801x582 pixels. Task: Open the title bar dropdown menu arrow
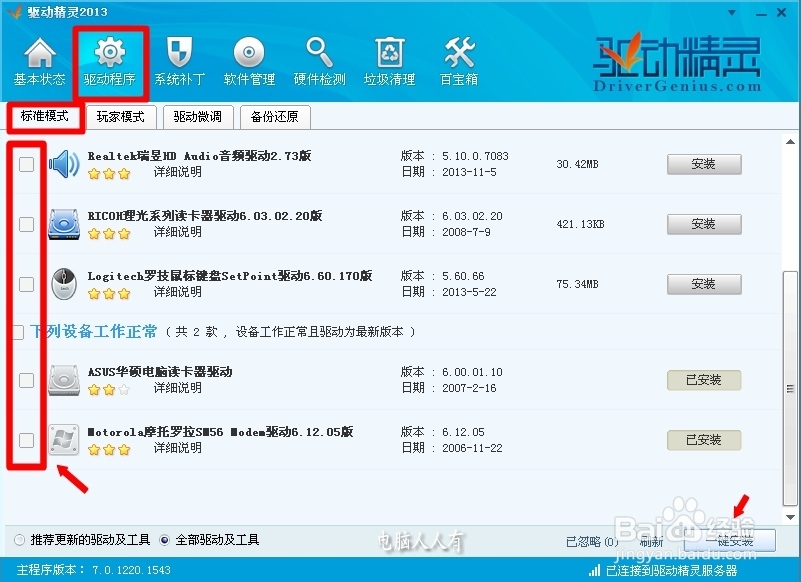click(732, 13)
